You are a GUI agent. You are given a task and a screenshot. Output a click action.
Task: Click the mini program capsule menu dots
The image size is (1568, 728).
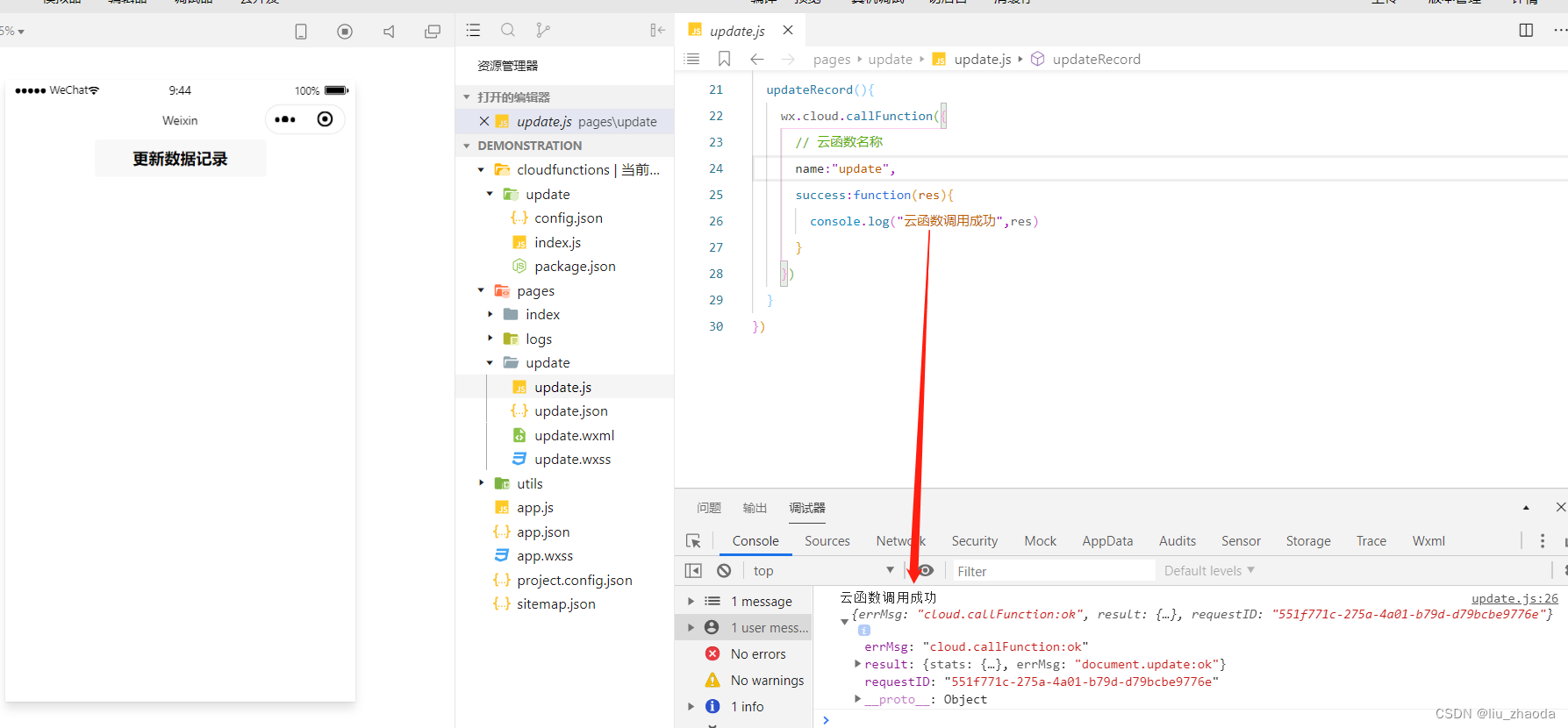click(285, 119)
